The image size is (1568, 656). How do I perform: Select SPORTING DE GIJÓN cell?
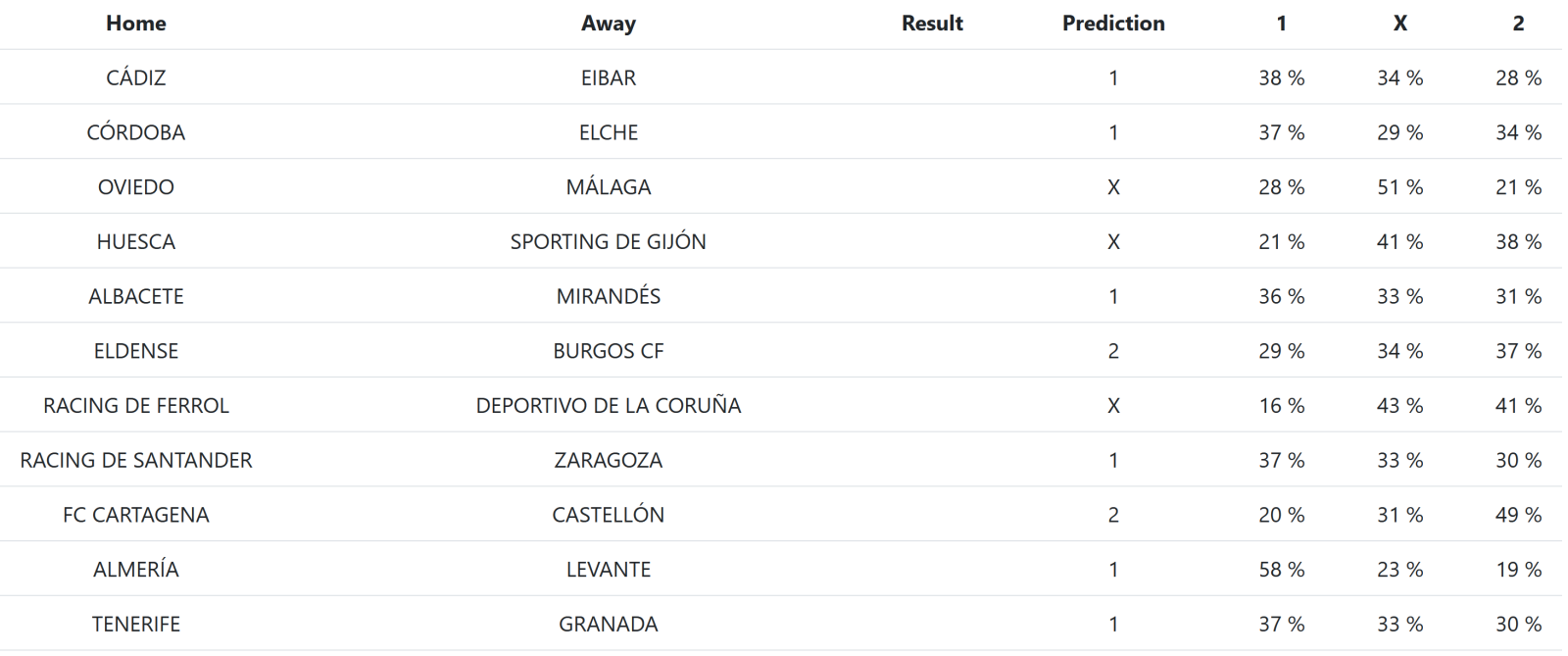point(608,241)
